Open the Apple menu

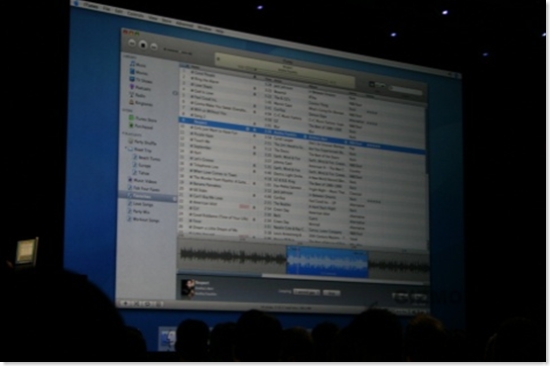[x=75, y=4]
